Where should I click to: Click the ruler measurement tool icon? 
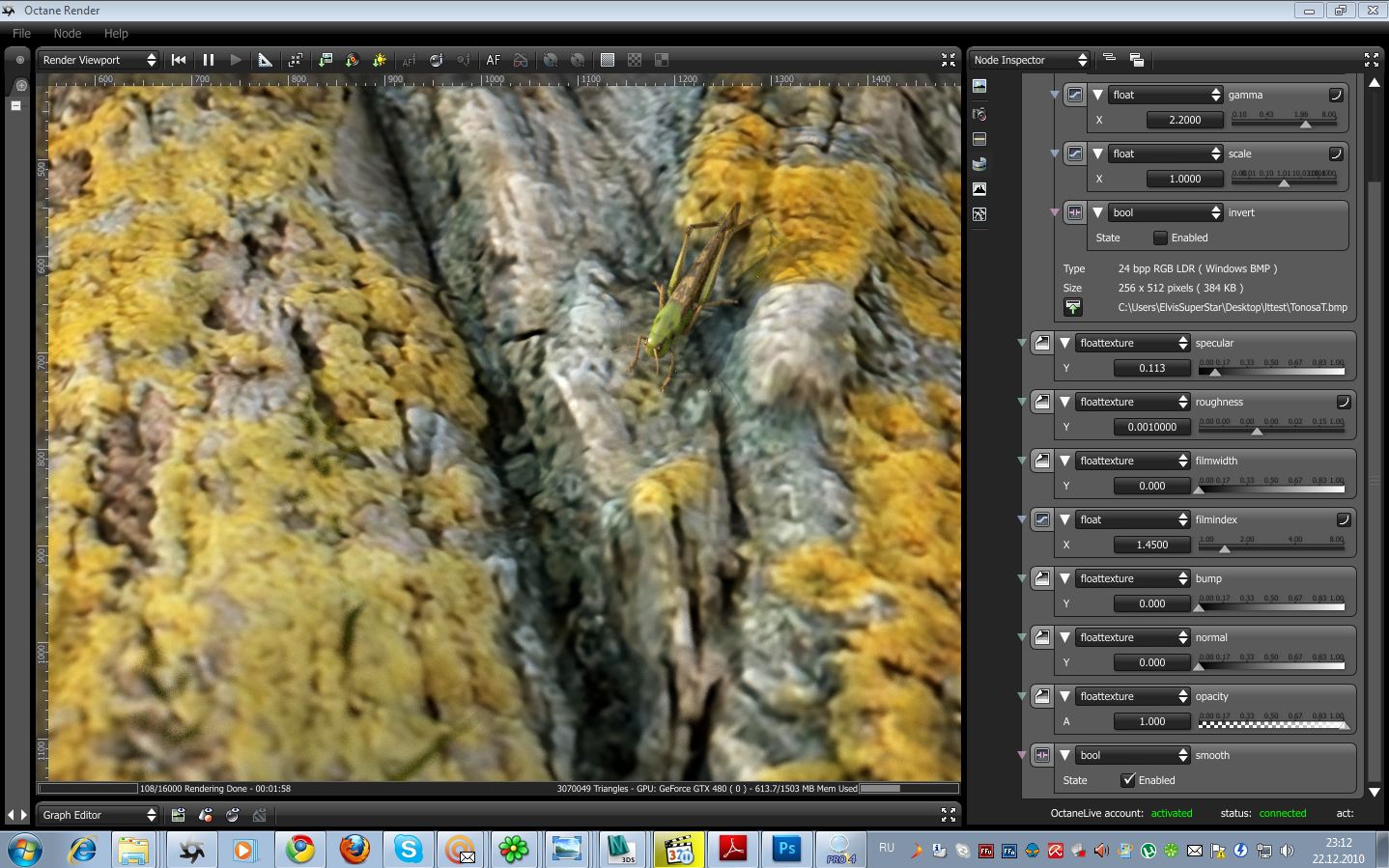[x=265, y=60]
